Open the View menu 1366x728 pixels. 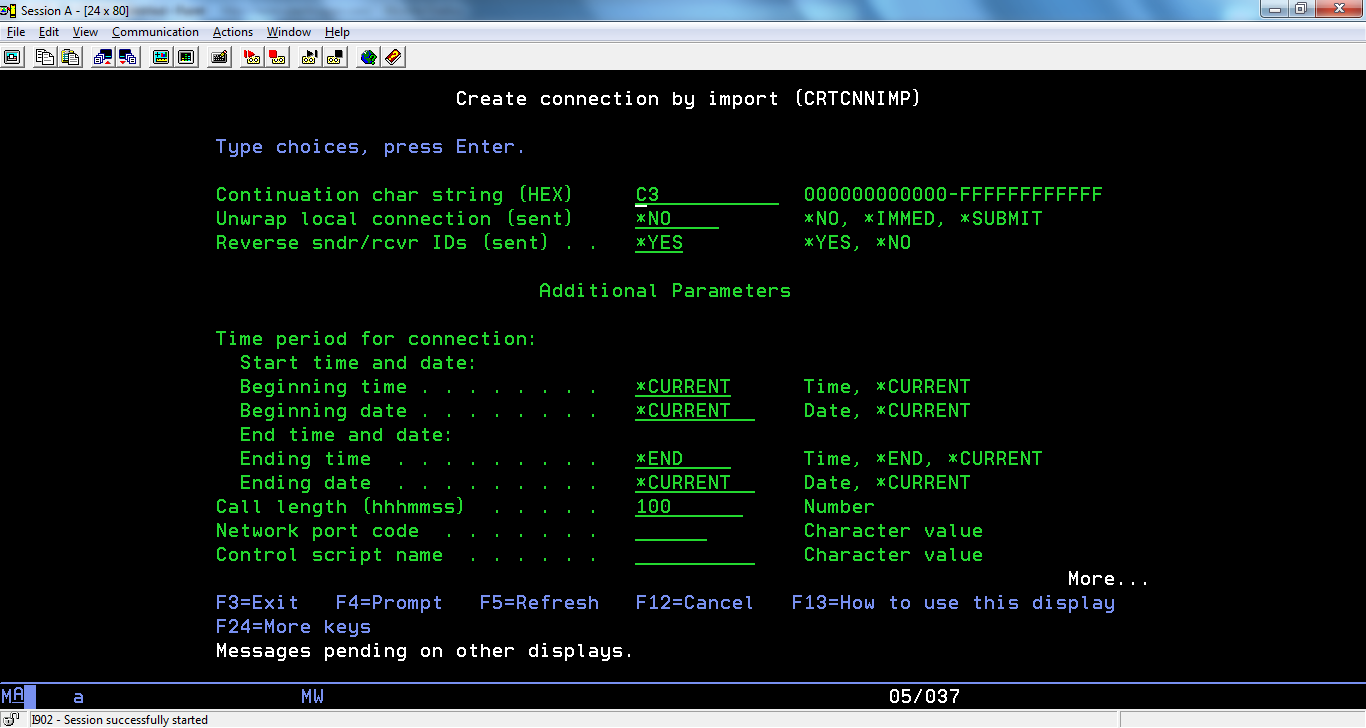tap(85, 32)
